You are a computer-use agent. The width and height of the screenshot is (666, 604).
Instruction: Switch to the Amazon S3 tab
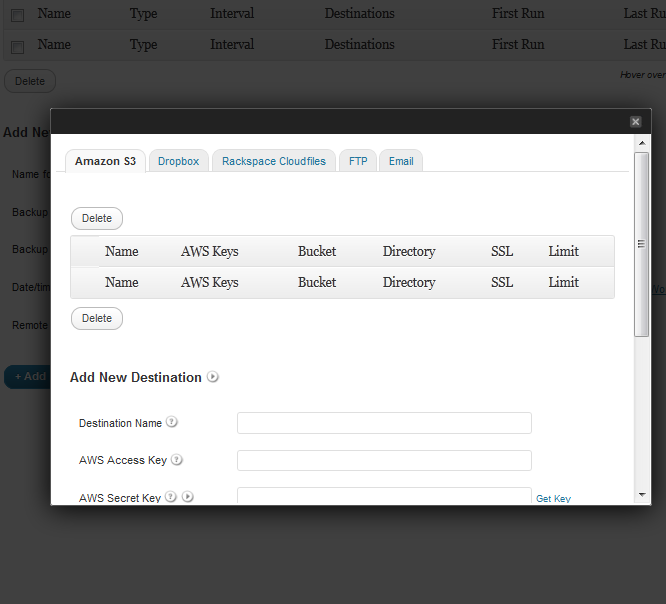coord(105,161)
